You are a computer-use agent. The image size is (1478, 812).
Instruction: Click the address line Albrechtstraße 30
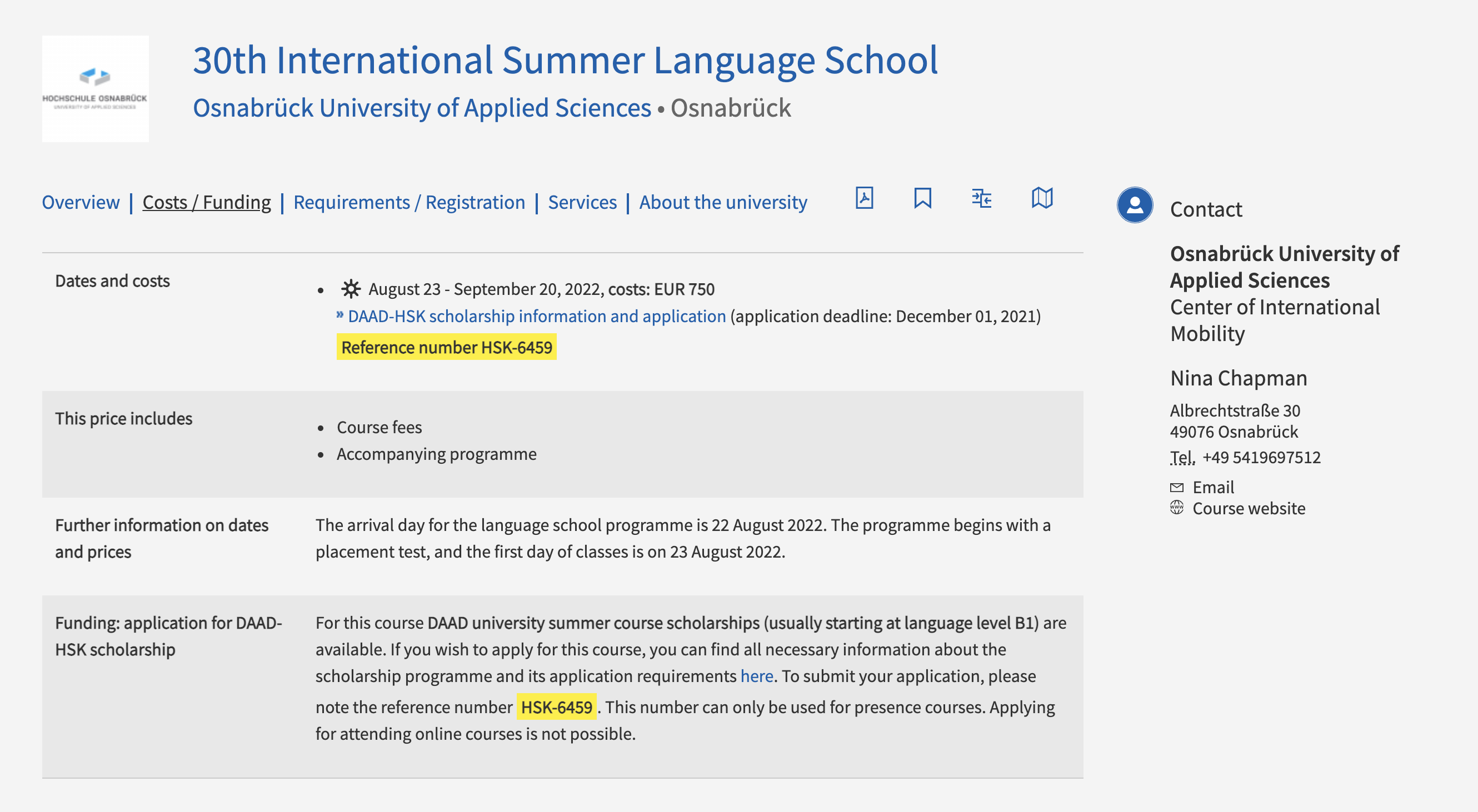point(1235,410)
